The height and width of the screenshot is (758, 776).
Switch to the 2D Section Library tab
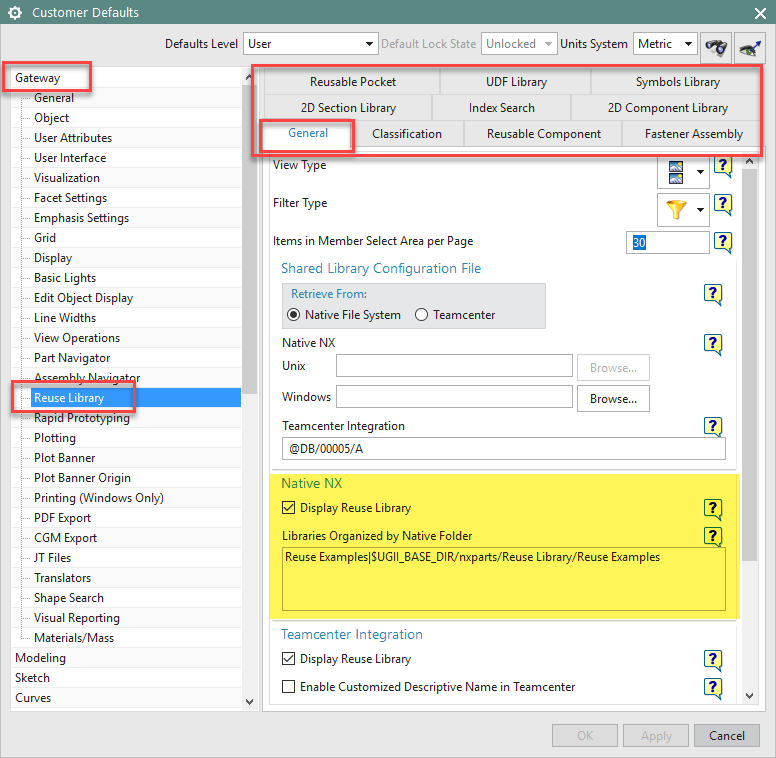348,107
